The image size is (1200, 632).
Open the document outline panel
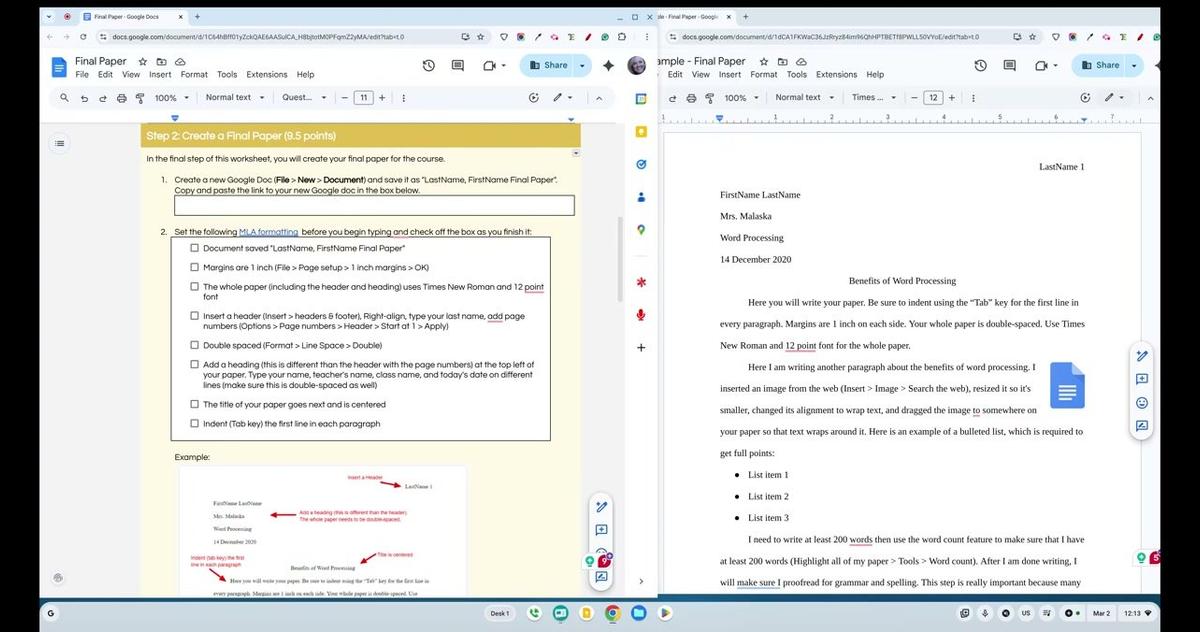(x=59, y=142)
